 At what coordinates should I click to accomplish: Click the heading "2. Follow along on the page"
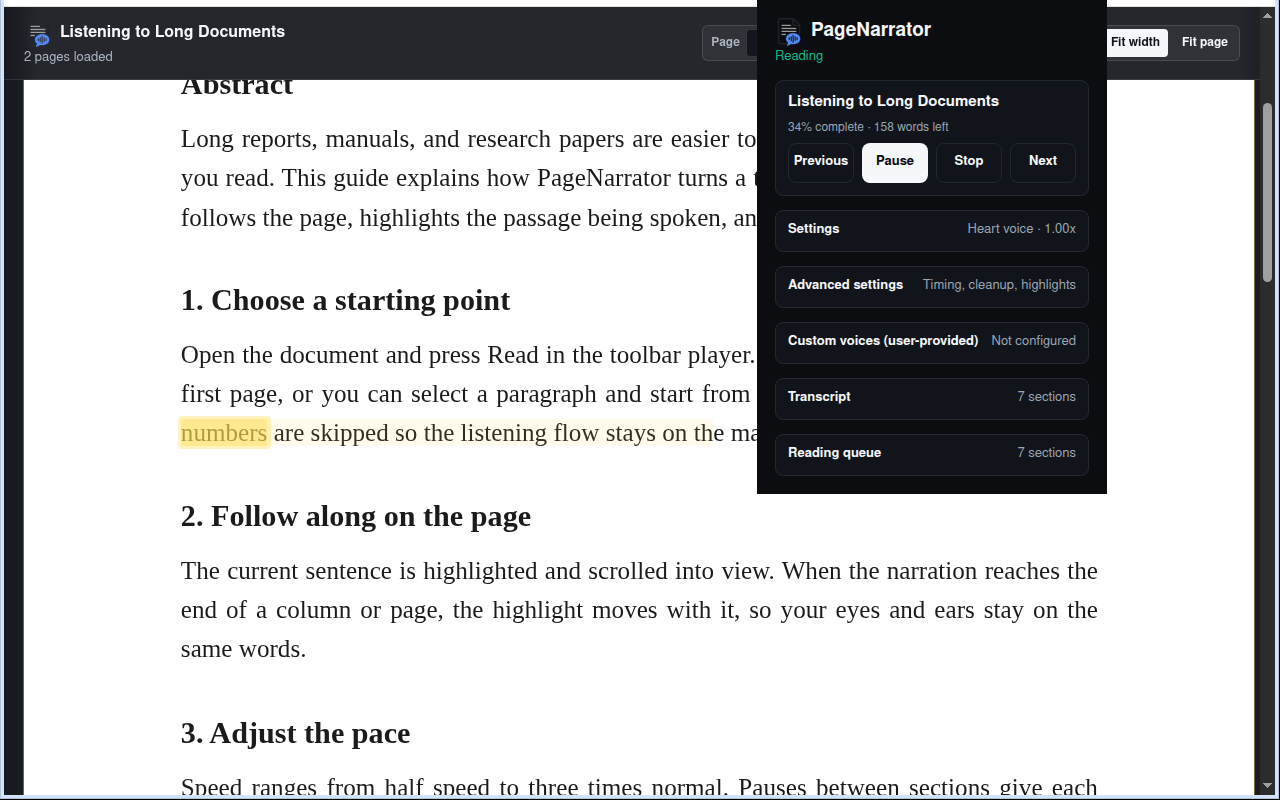356,516
